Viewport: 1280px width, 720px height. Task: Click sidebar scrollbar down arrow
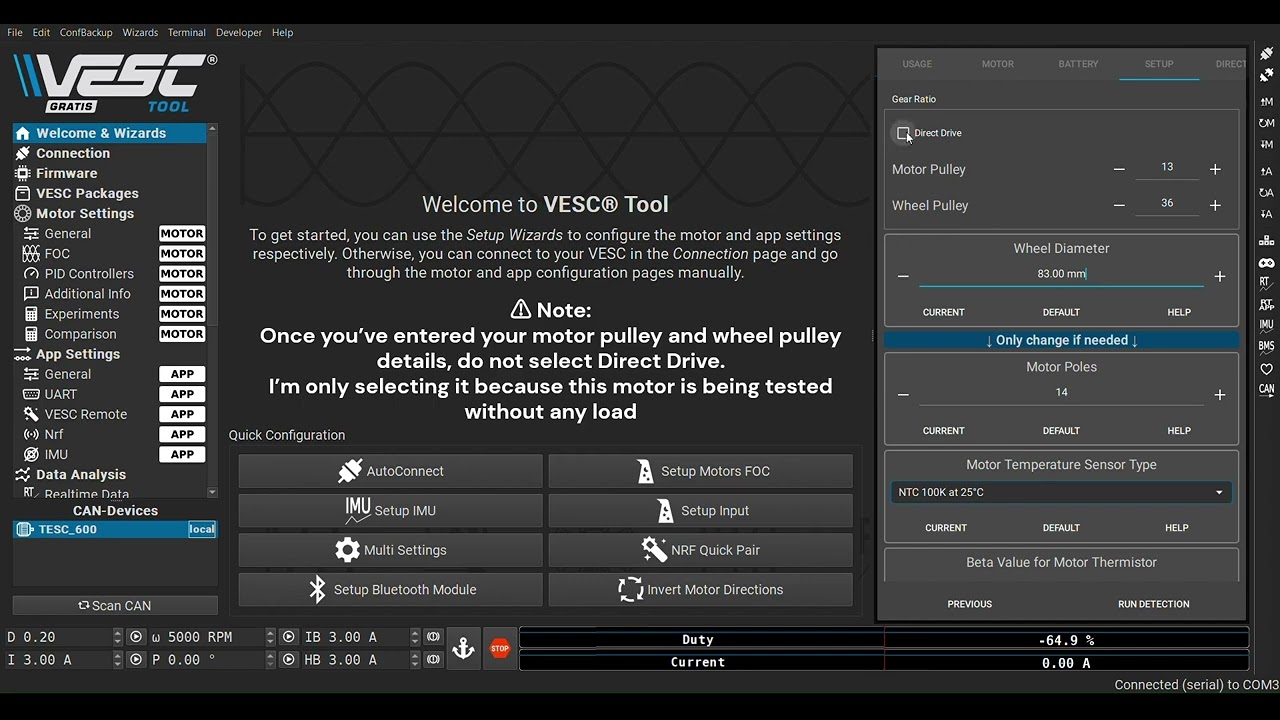[212, 492]
